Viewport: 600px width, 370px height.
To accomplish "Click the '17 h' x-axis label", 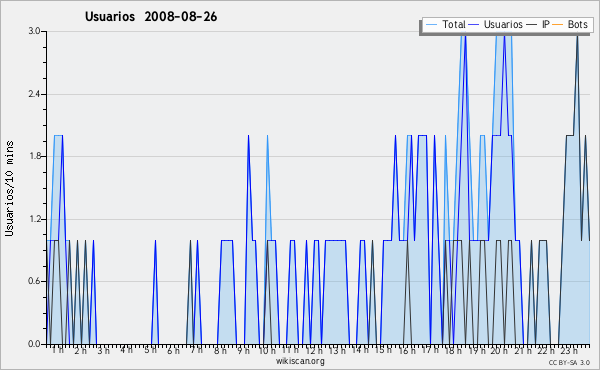I will 430,350.
